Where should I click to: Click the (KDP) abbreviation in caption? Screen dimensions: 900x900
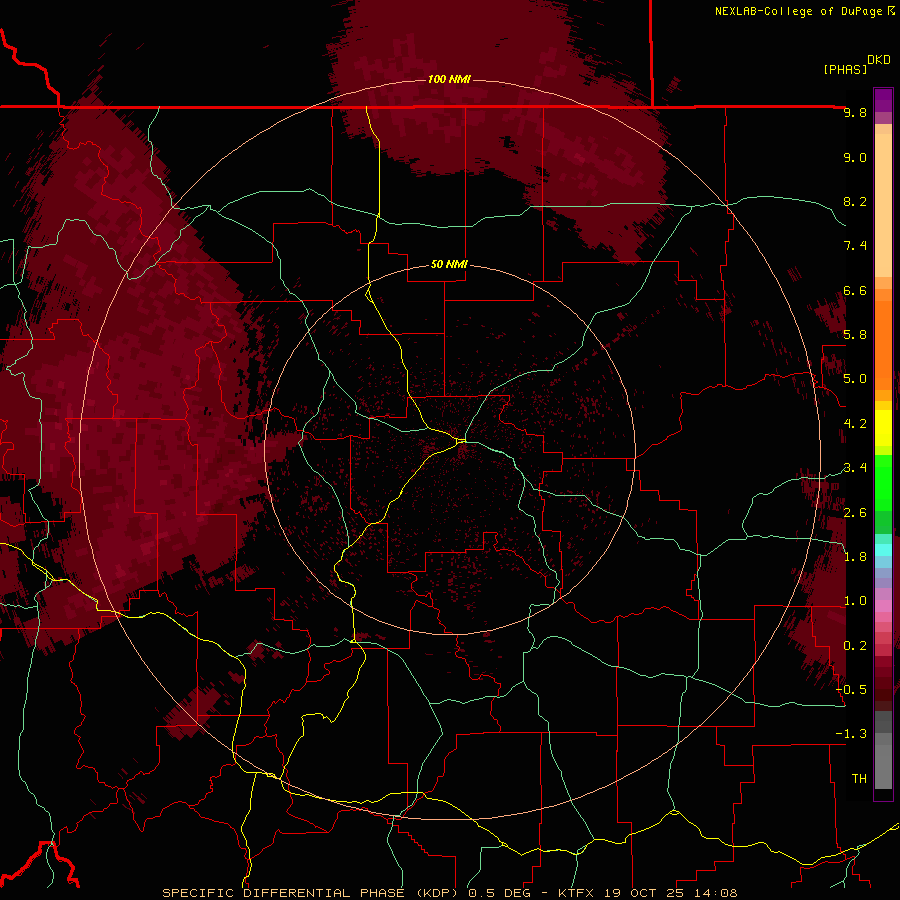tap(438, 893)
